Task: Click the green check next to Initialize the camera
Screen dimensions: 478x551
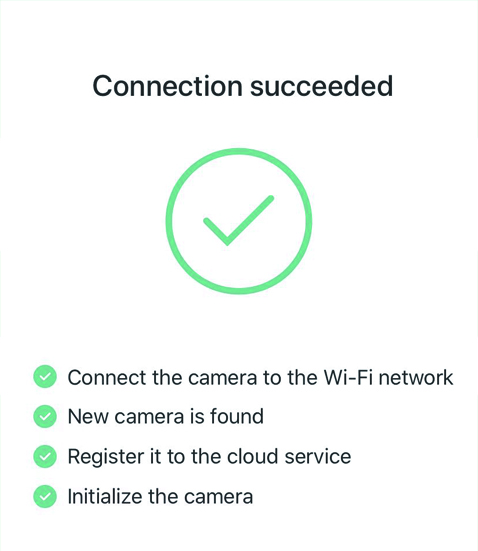Action: pyautogui.click(x=45, y=496)
